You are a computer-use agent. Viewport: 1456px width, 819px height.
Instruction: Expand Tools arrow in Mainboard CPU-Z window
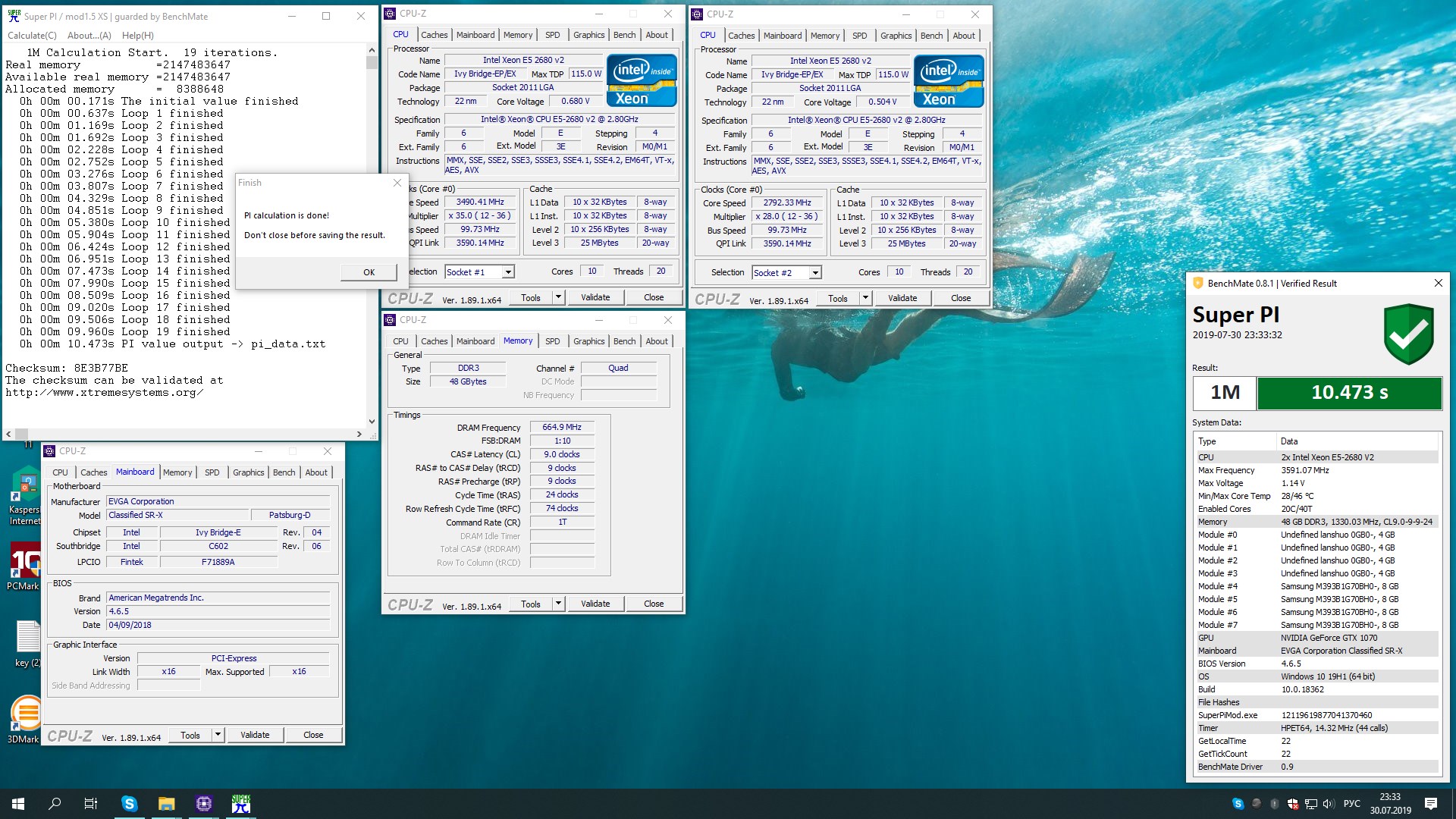click(x=218, y=735)
